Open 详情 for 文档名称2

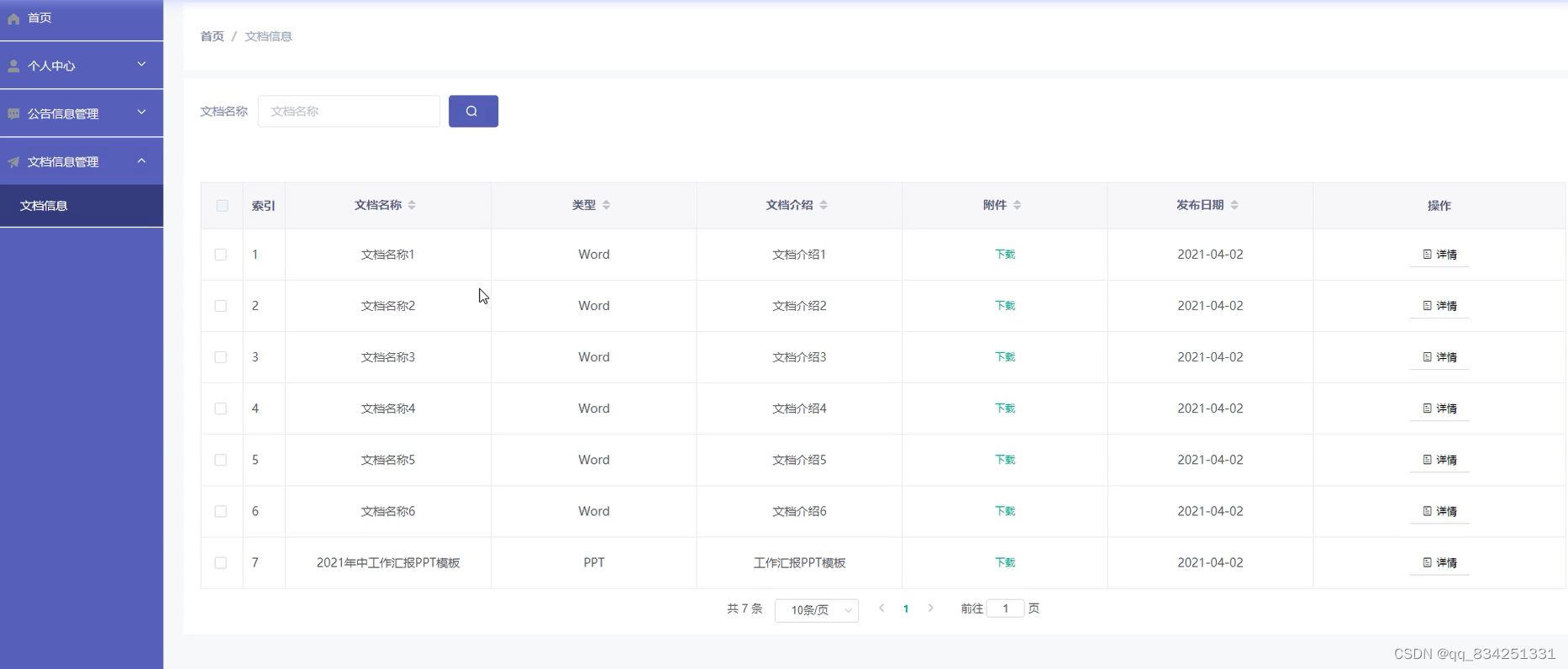point(1439,306)
